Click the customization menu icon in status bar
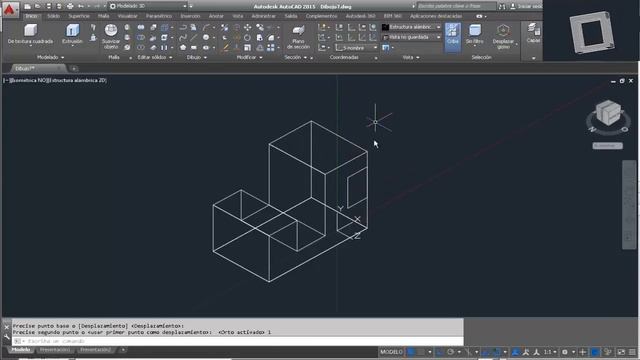Image resolution: width=640 pixels, height=360 pixels. (632, 352)
